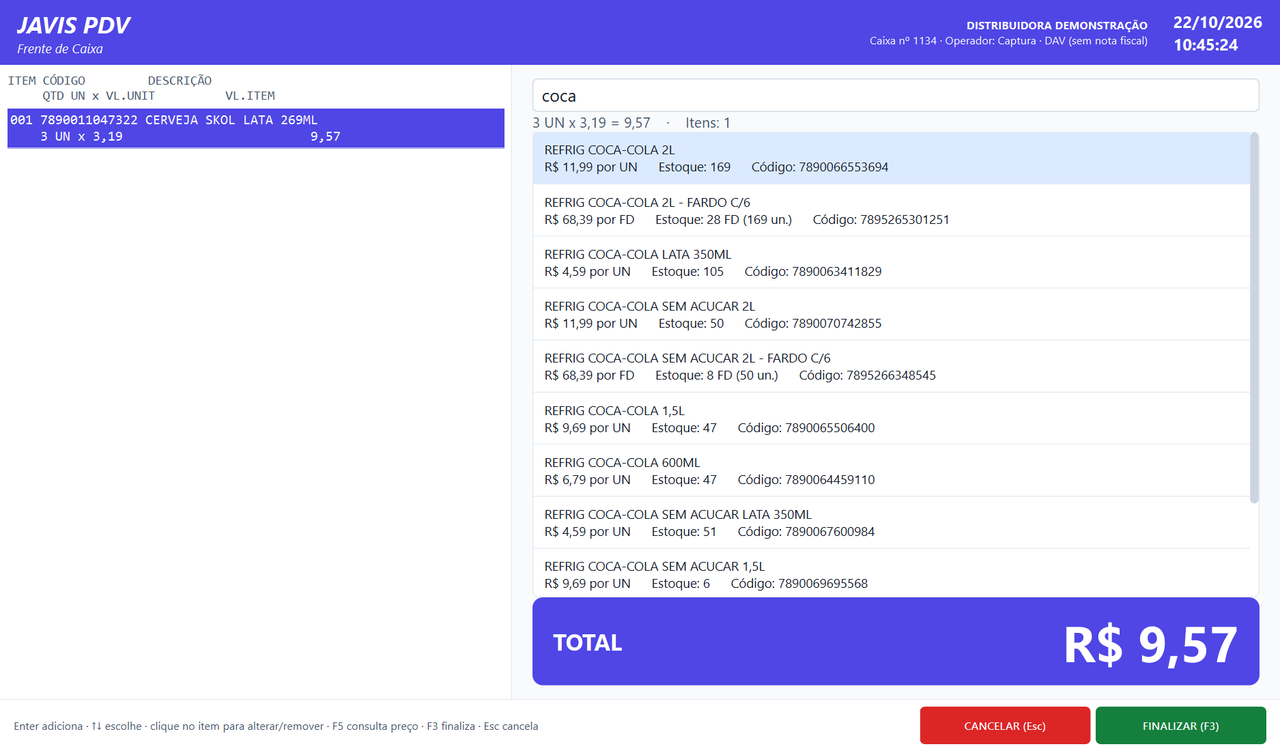Click the date 22/10/2026 in header
This screenshot has width=1280, height=751.
(x=1217, y=23)
